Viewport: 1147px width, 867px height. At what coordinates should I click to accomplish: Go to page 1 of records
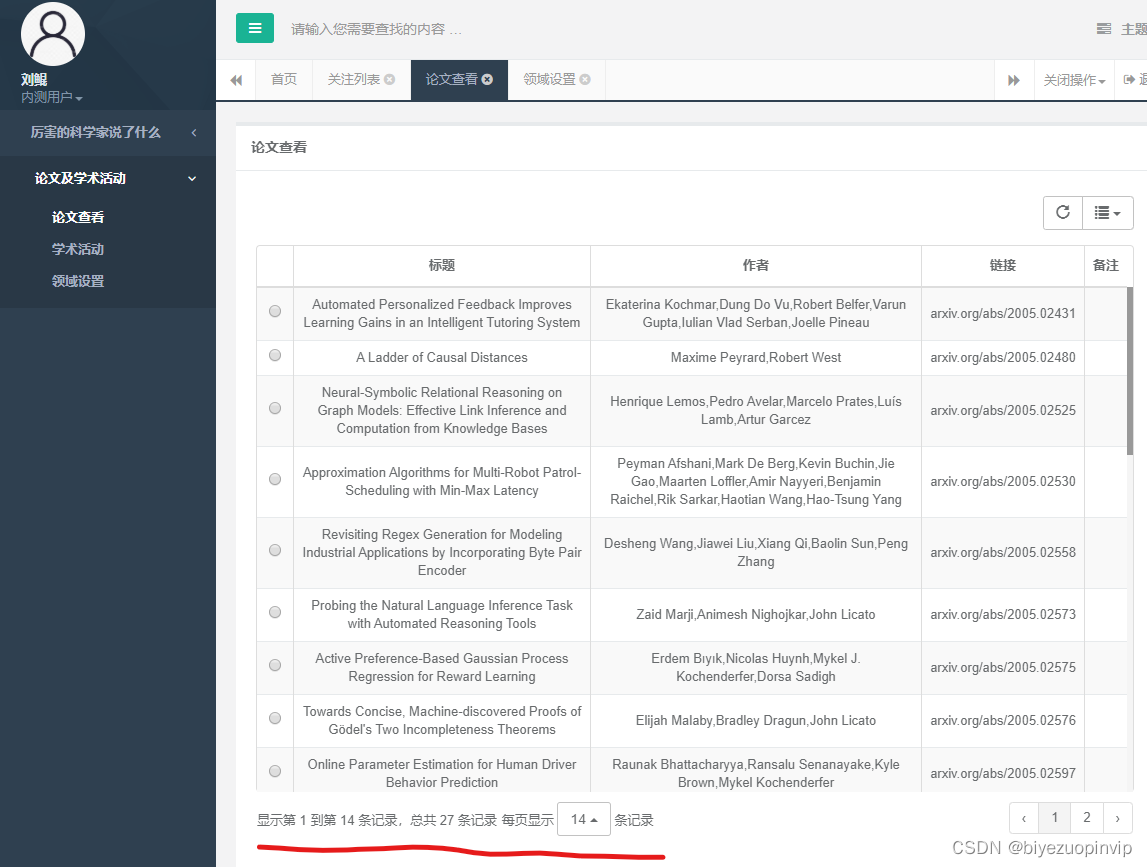(1055, 818)
